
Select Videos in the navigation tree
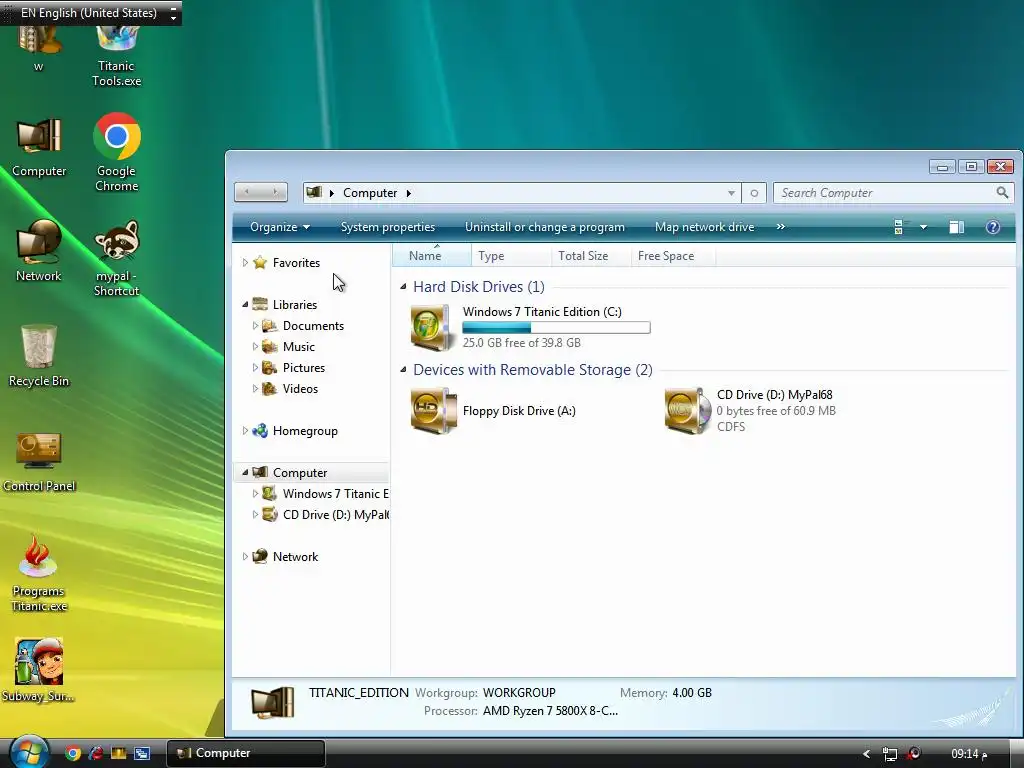pos(300,389)
